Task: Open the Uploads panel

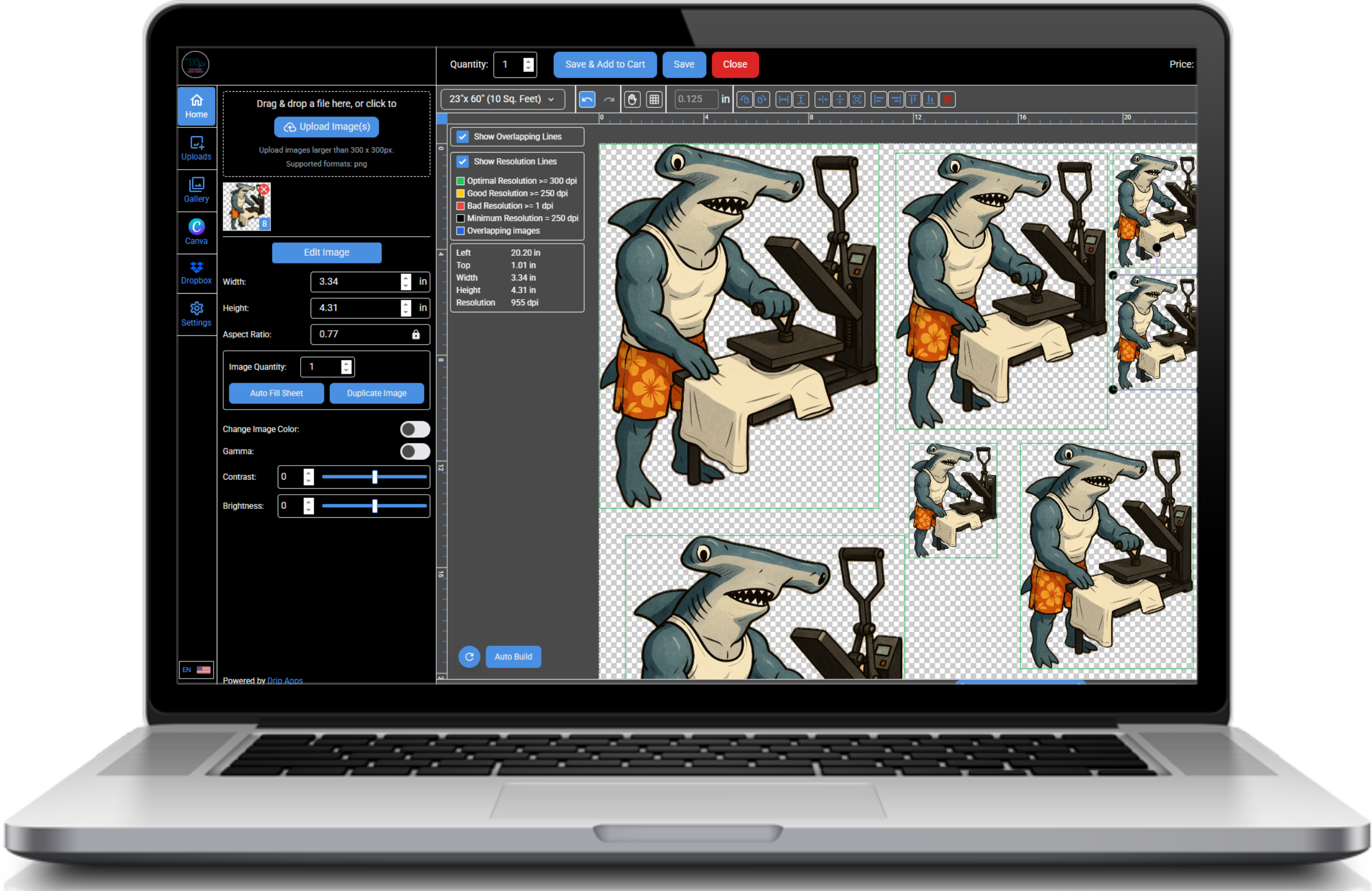Action: point(196,149)
